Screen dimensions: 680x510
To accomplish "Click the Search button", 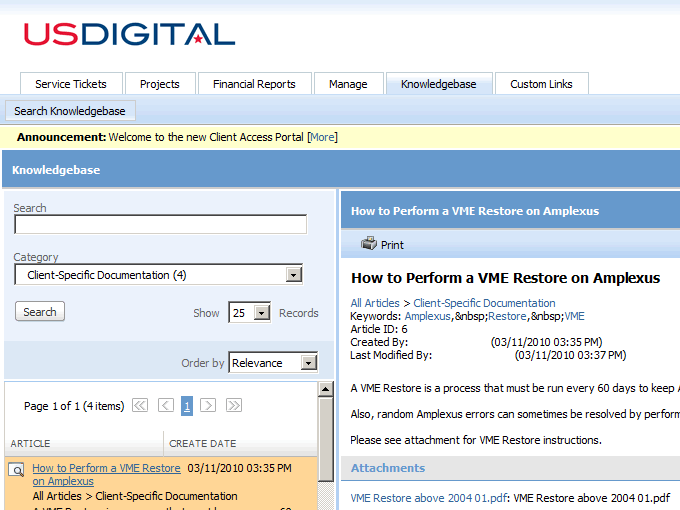I will click(x=40, y=311).
